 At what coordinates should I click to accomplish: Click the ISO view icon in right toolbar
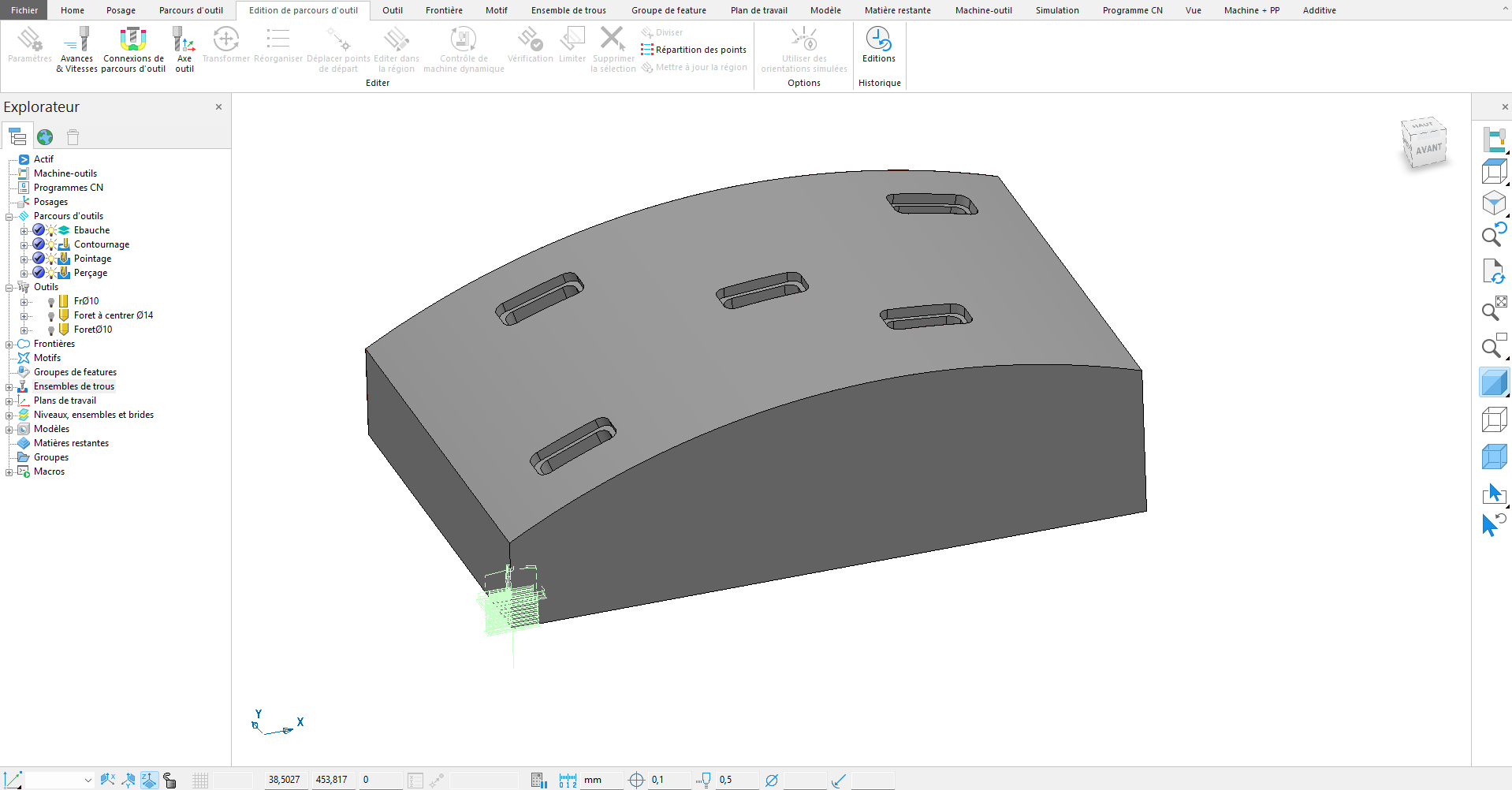pyautogui.click(x=1494, y=203)
